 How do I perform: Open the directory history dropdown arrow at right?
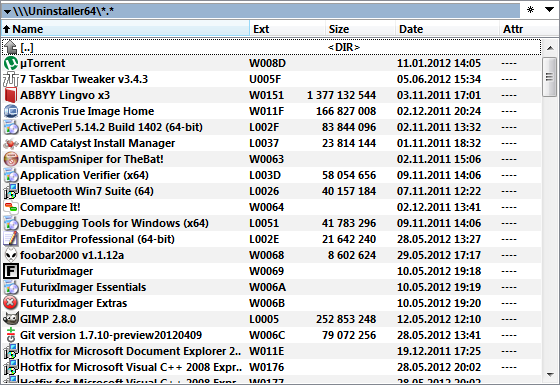[x=549, y=10]
